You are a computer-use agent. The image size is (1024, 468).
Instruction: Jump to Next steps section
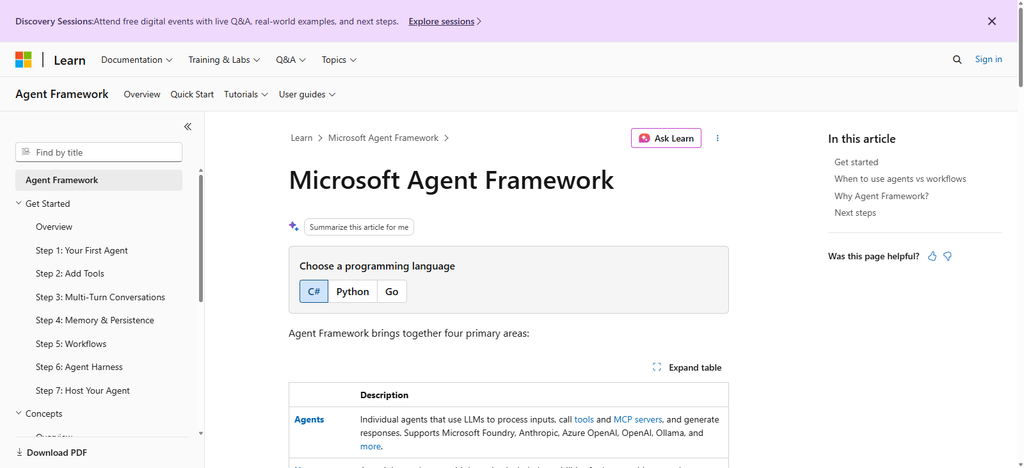[x=855, y=213]
